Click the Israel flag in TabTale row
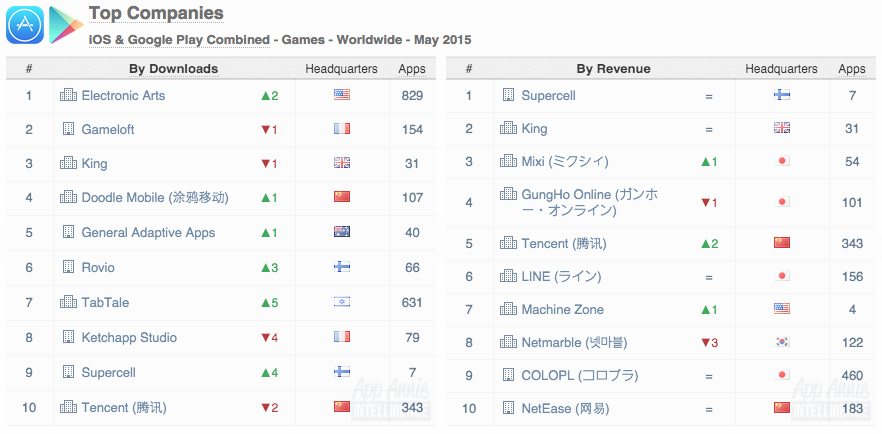The height and width of the screenshot is (434, 882). tap(341, 302)
